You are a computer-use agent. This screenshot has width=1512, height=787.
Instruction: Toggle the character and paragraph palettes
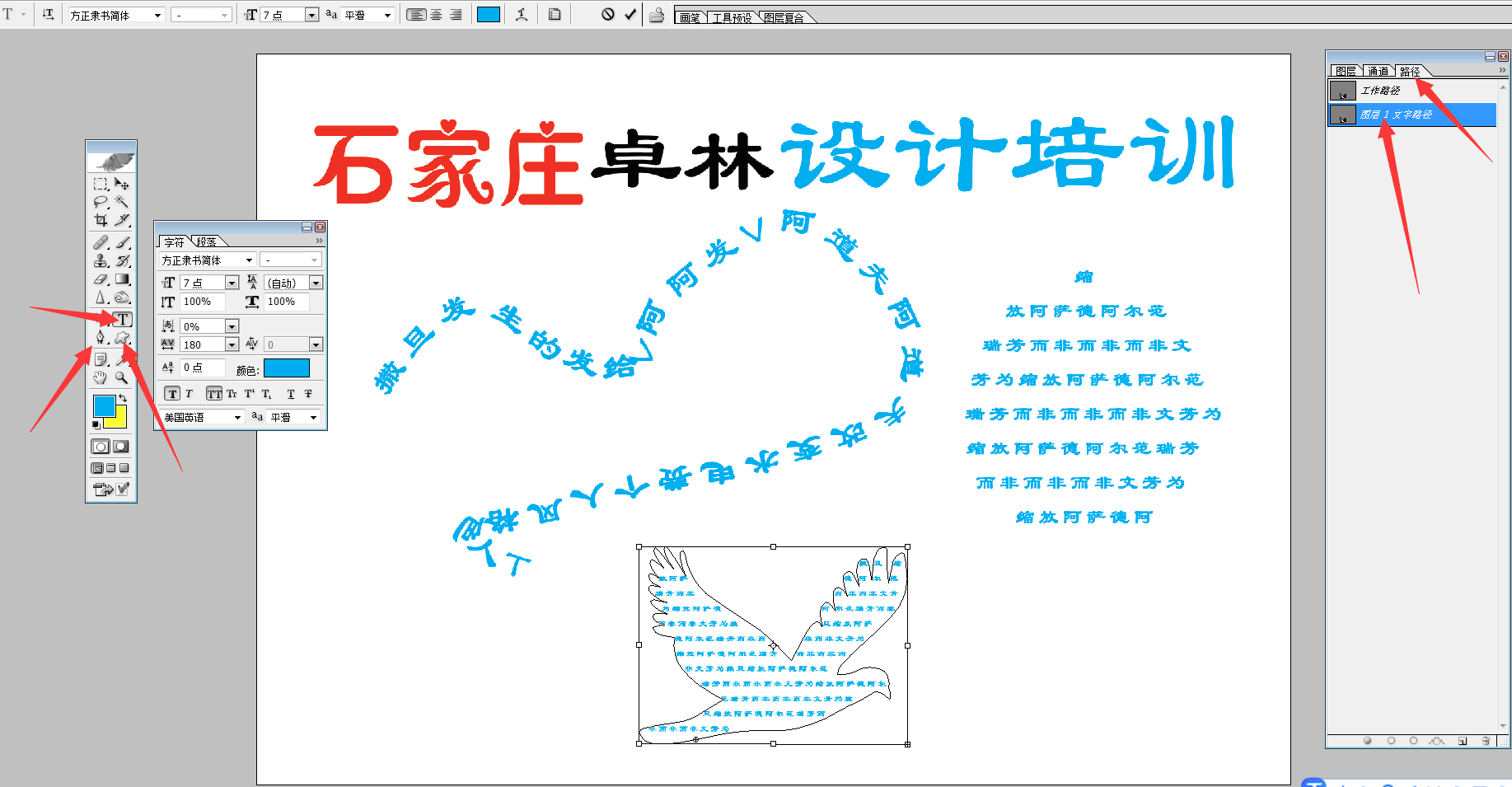pos(555,14)
